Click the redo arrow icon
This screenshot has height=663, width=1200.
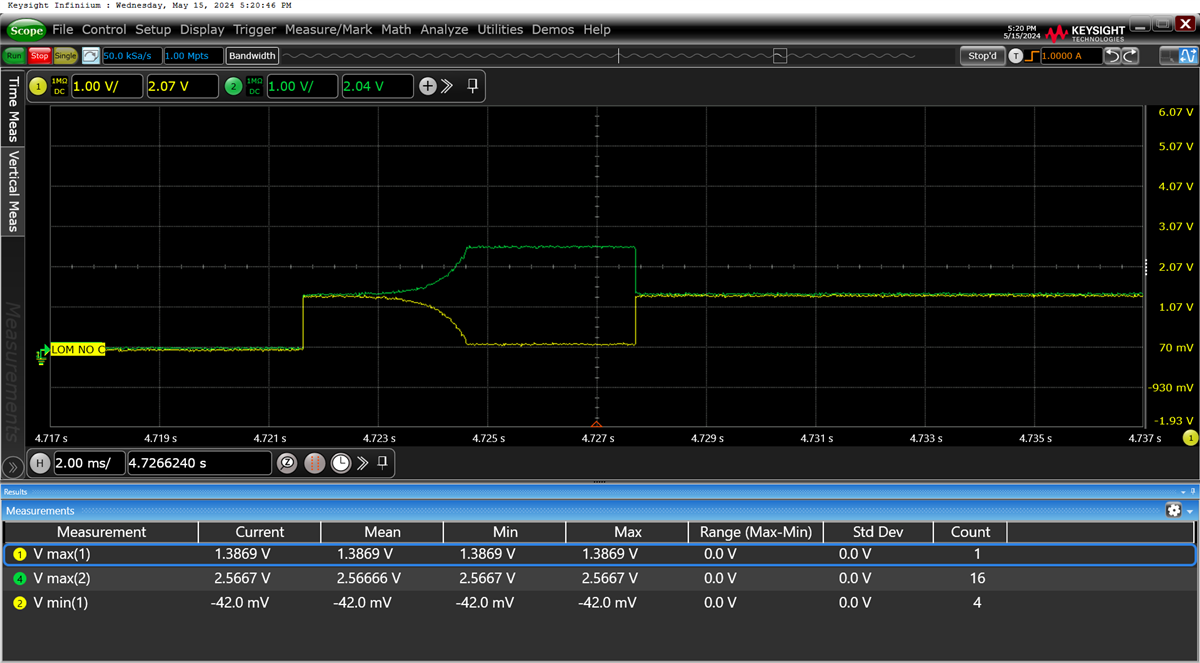pos(1130,56)
